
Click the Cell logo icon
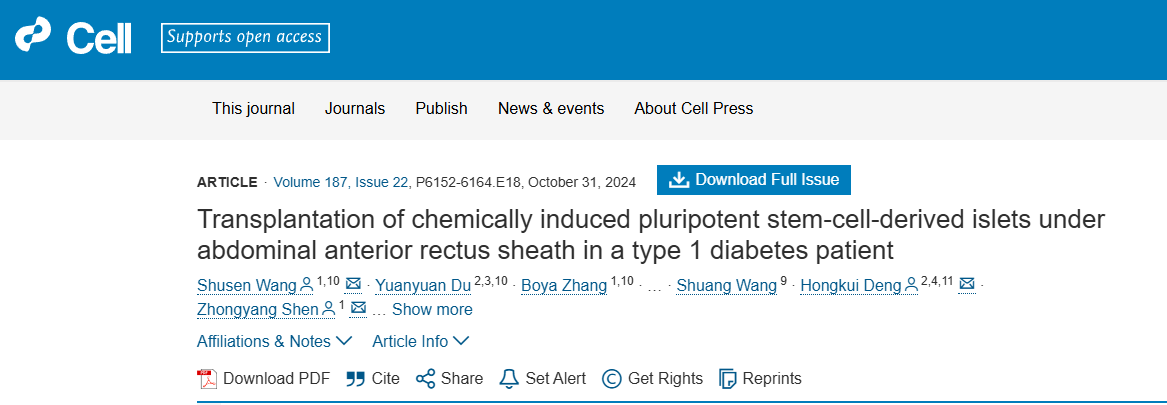coord(32,37)
